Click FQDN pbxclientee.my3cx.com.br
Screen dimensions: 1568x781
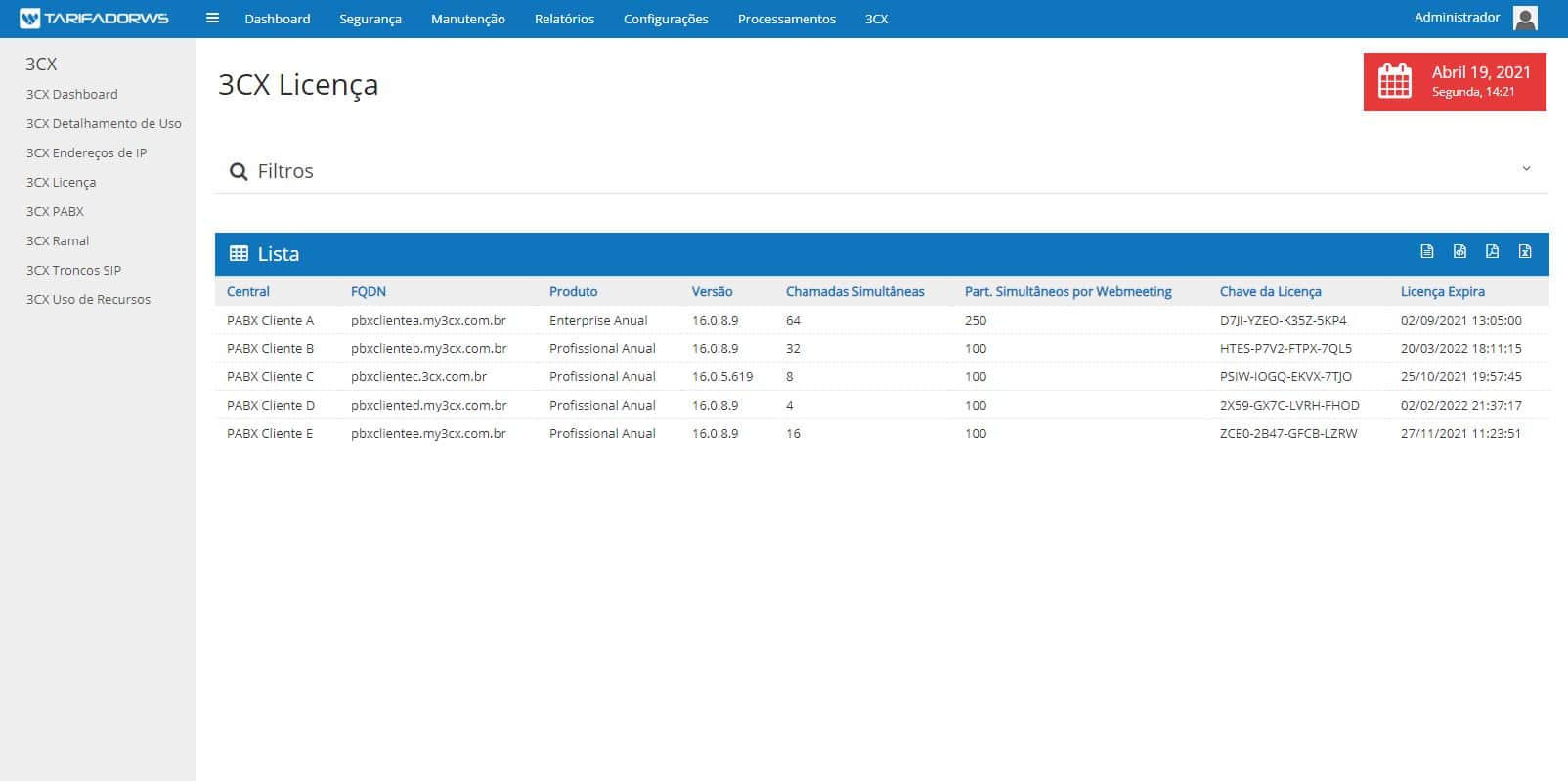pyautogui.click(x=428, y=433)
